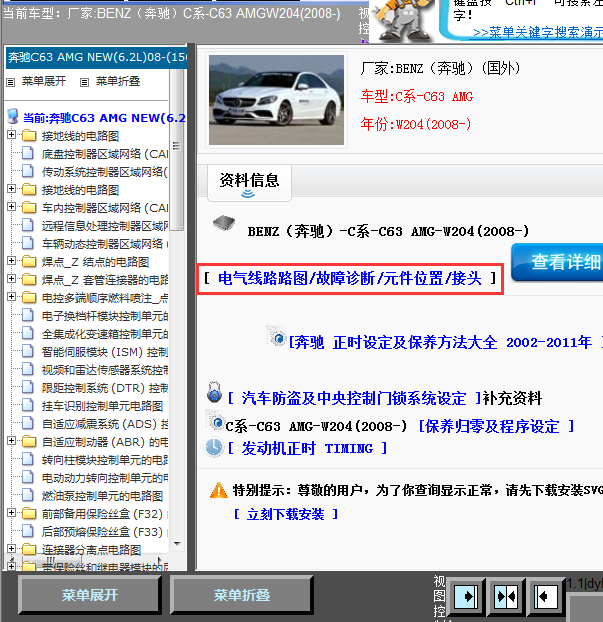Viewport: 603px width, 622px height.
Task: Click the mechanic mascot image at top
Action: click(x=403, y=20)
